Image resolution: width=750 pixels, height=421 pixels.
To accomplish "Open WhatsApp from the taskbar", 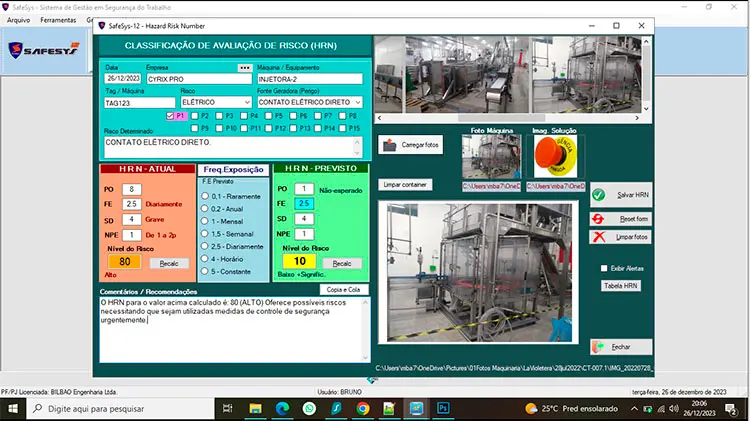I will pos(310,409).
